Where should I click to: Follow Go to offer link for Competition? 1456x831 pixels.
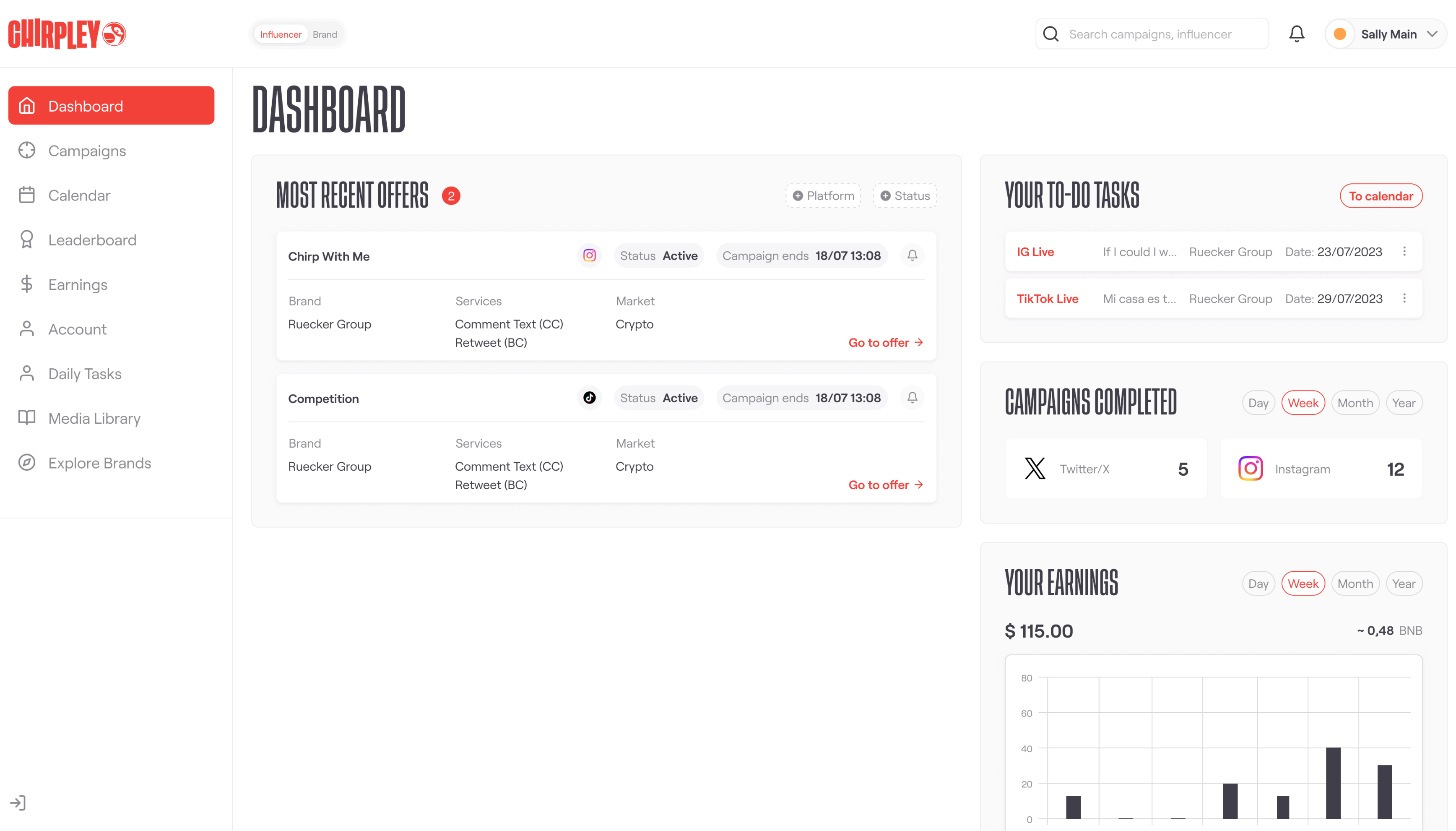click(885, 485)
